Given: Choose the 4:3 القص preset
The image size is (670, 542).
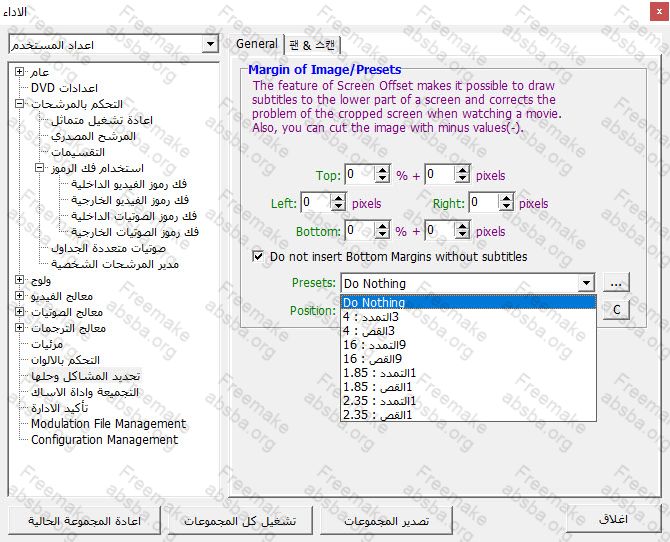Looking at the screenshot, I should coord(468,331).
